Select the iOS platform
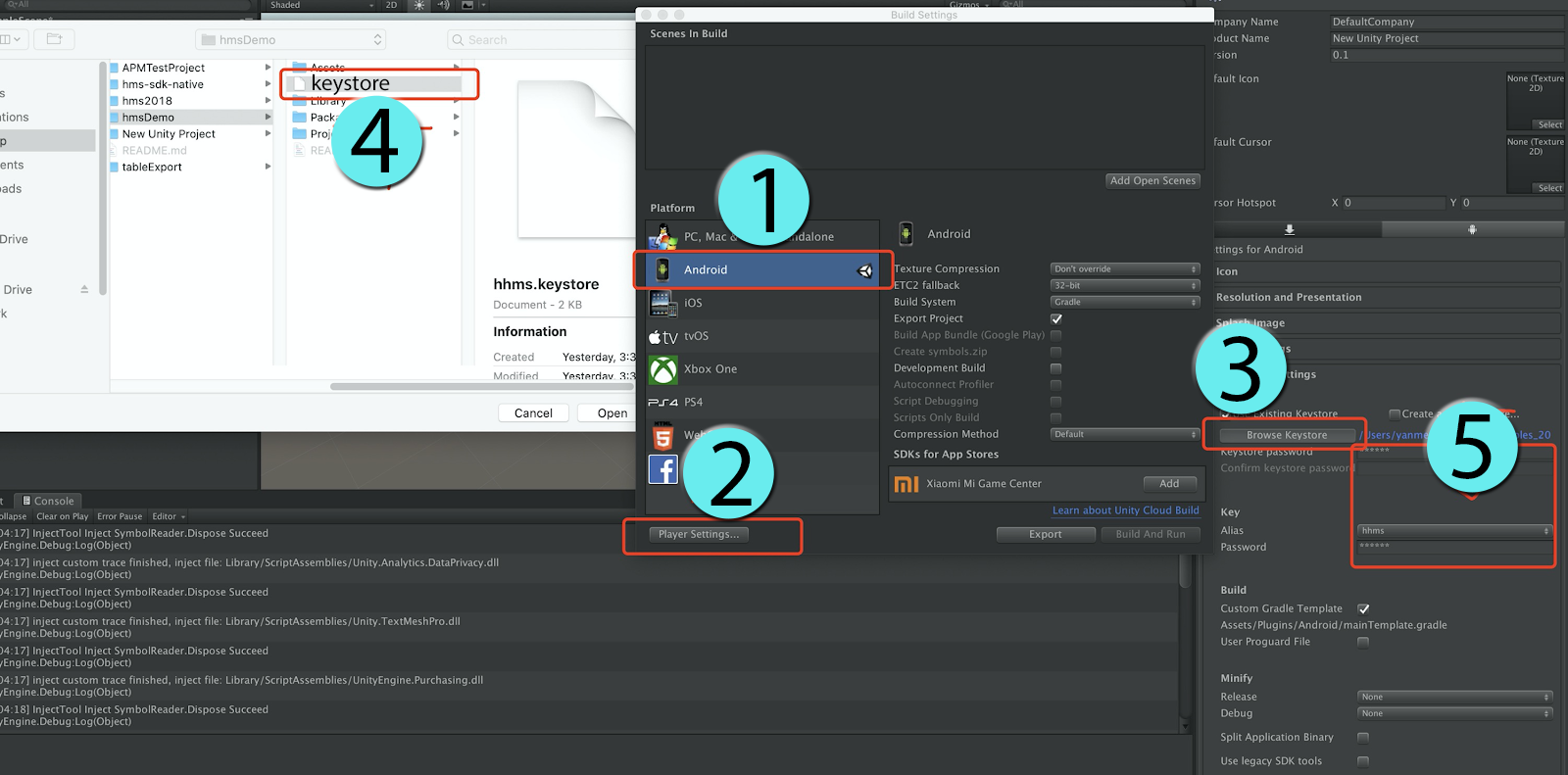Viewport: 1568px width, 775px height. click(x=762, y=304)
